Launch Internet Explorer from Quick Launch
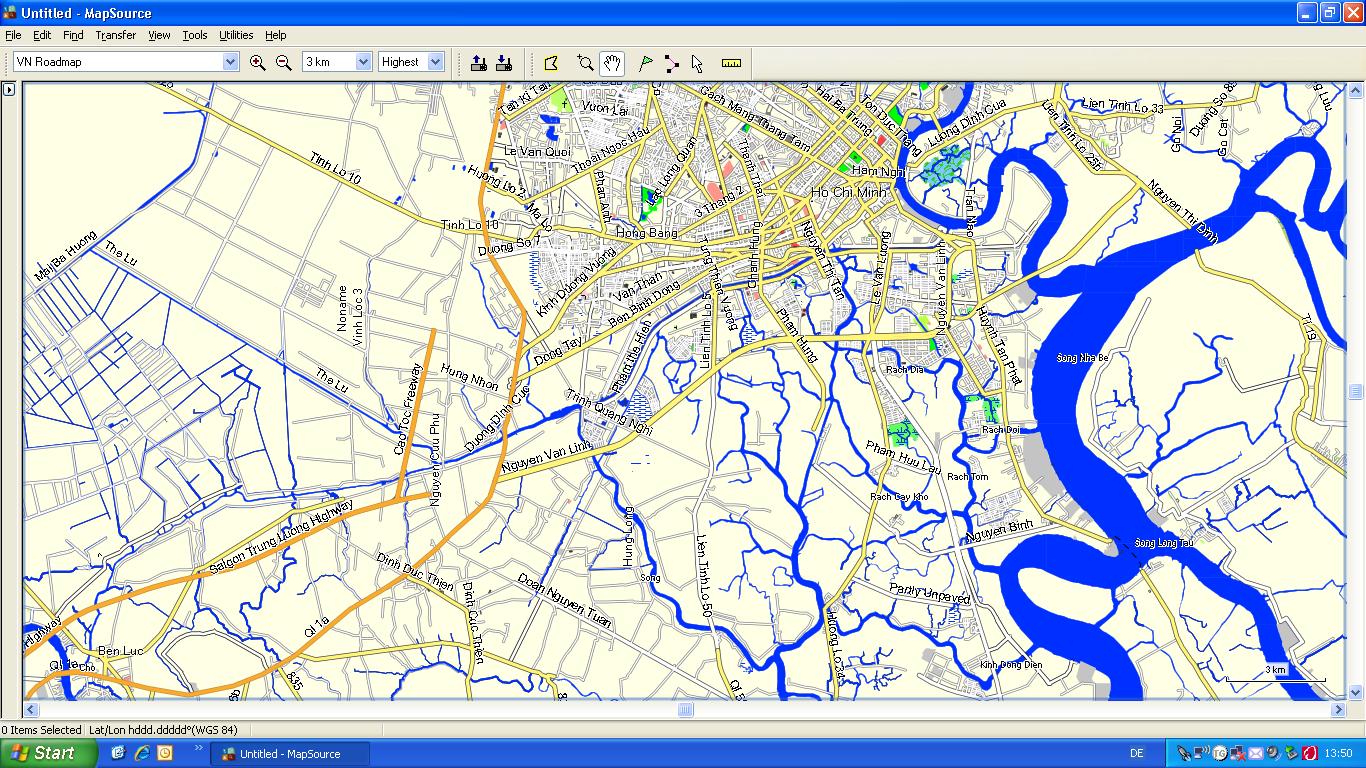This screenshot has width=1366, height=768. point(142,753)
